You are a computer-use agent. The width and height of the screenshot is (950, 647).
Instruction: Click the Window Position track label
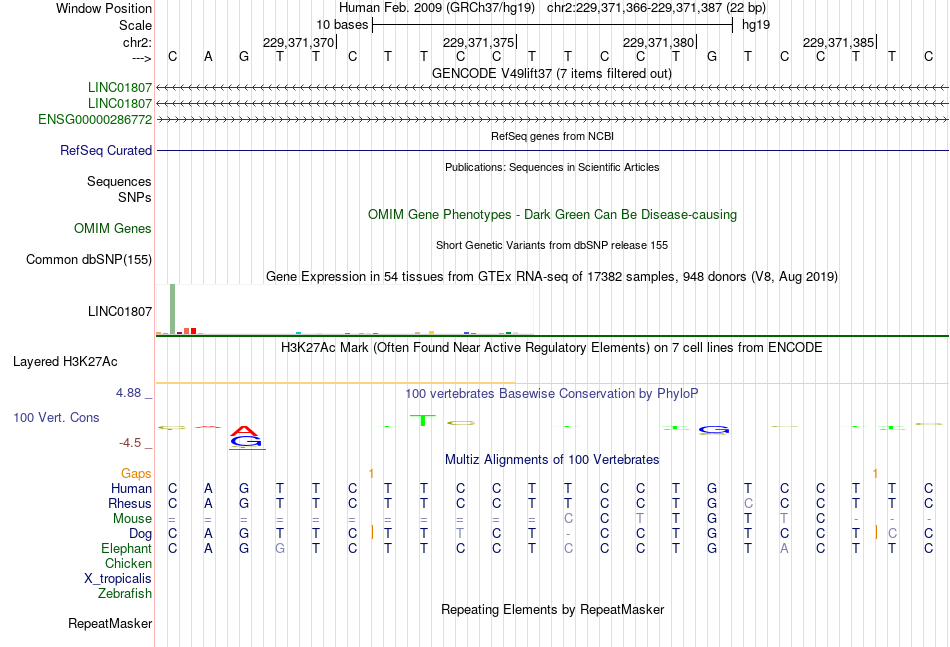coord(104,8)
